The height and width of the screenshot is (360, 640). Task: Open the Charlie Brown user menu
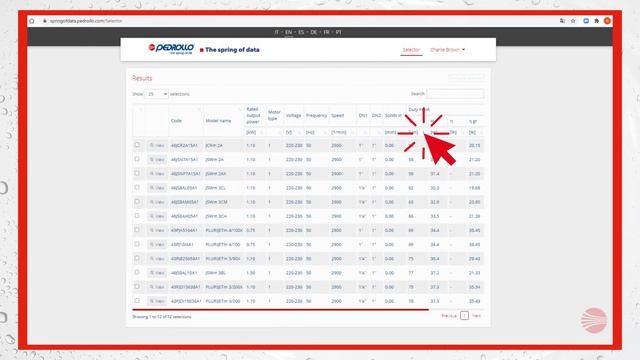(x=447, y=50)
